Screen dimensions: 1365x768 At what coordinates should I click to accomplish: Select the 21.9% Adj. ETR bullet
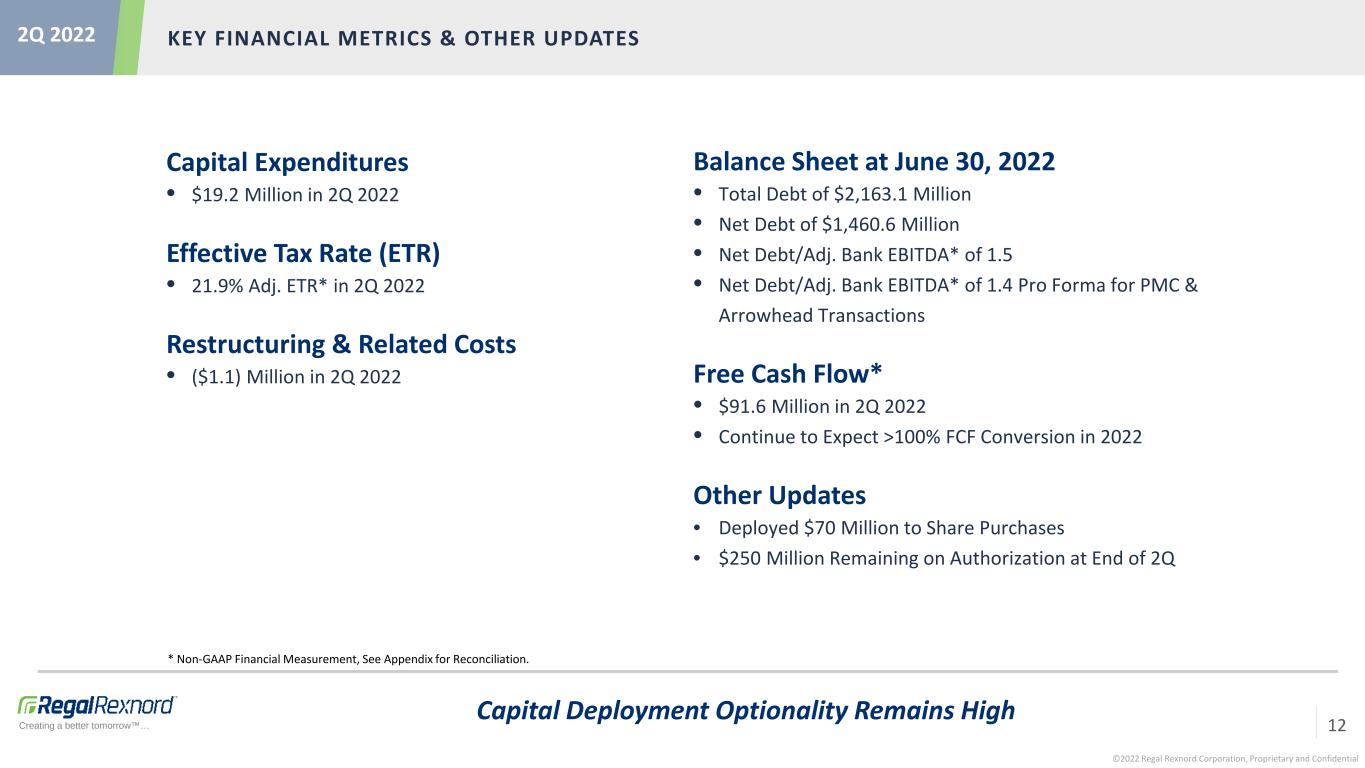pos(307,286)
